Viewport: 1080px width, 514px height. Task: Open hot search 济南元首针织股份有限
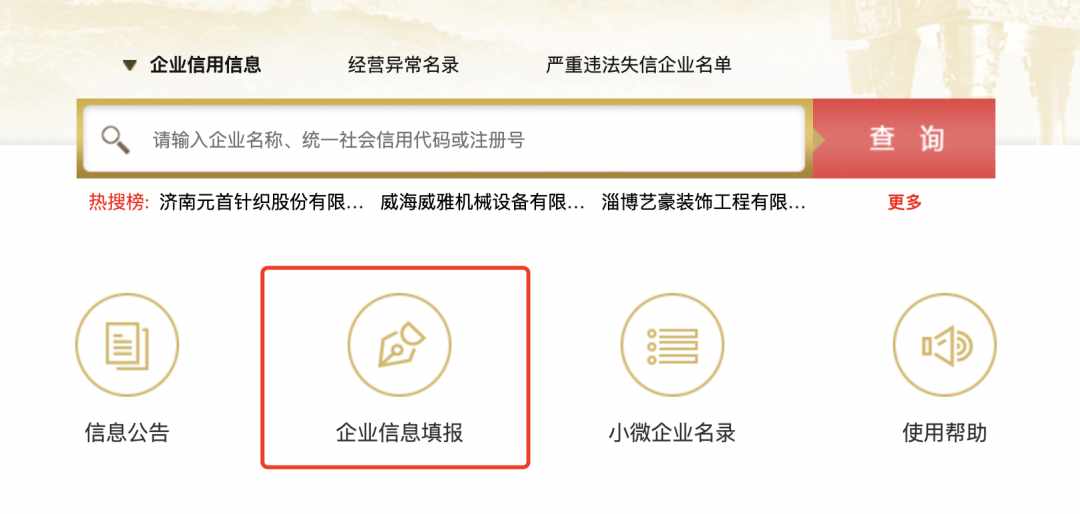coord(262,203)
